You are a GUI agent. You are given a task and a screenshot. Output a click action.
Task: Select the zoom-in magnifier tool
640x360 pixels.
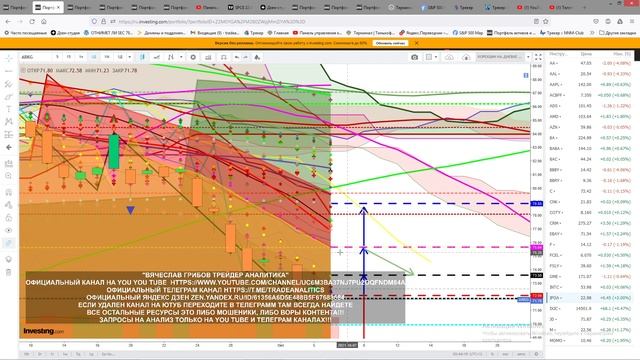tap(9, 176)
